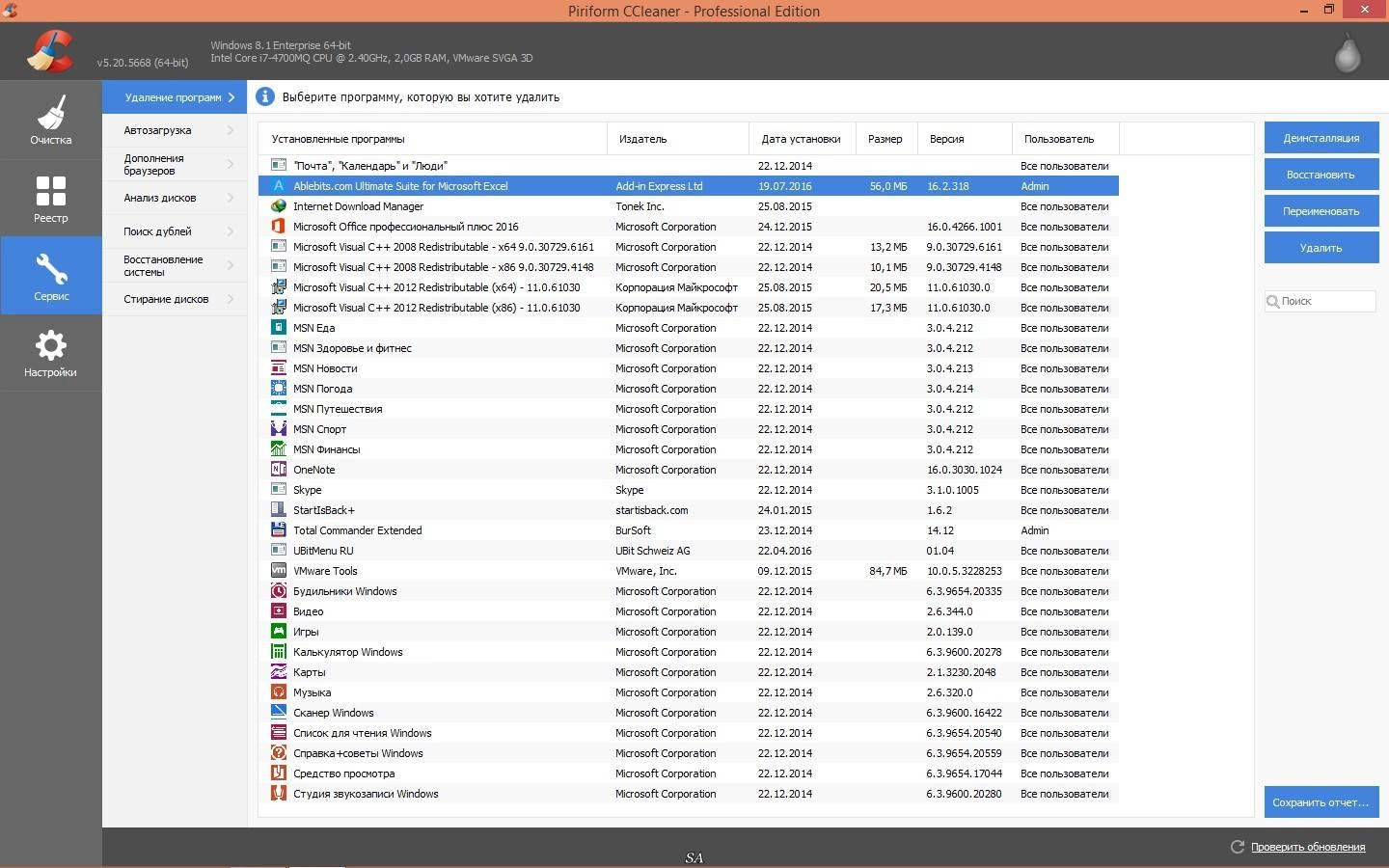
Task: Click the Восстановить button
Action: (1321, 175)
